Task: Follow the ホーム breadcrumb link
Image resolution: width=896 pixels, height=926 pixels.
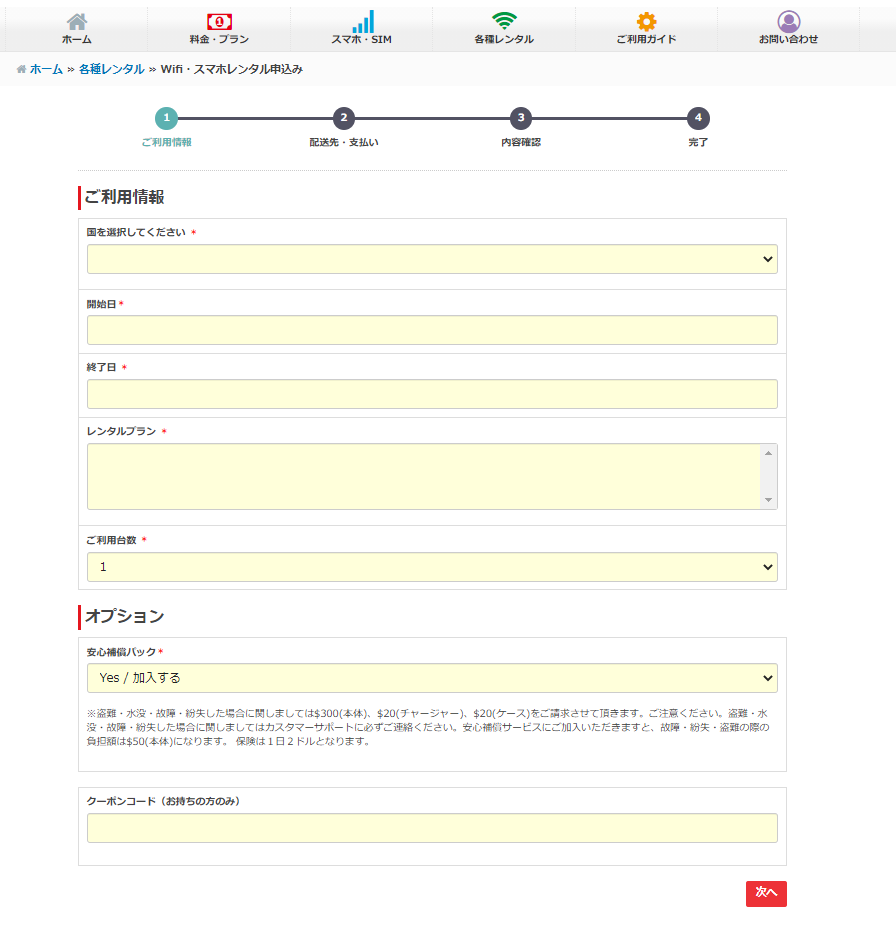Action: click(46, 69)
